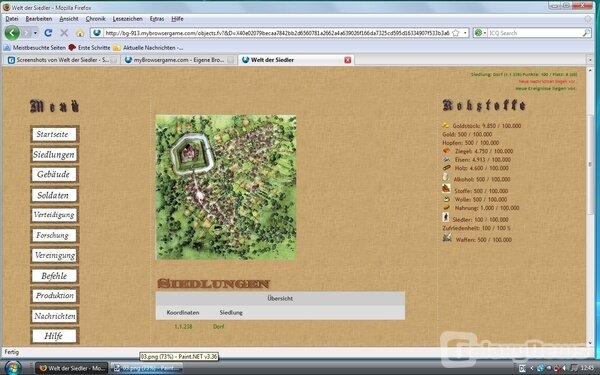This screenshot has height=375, width=600.
Task: Click the Holz wood resource icon
Action: pyautogui.click(x=446, y=168)
